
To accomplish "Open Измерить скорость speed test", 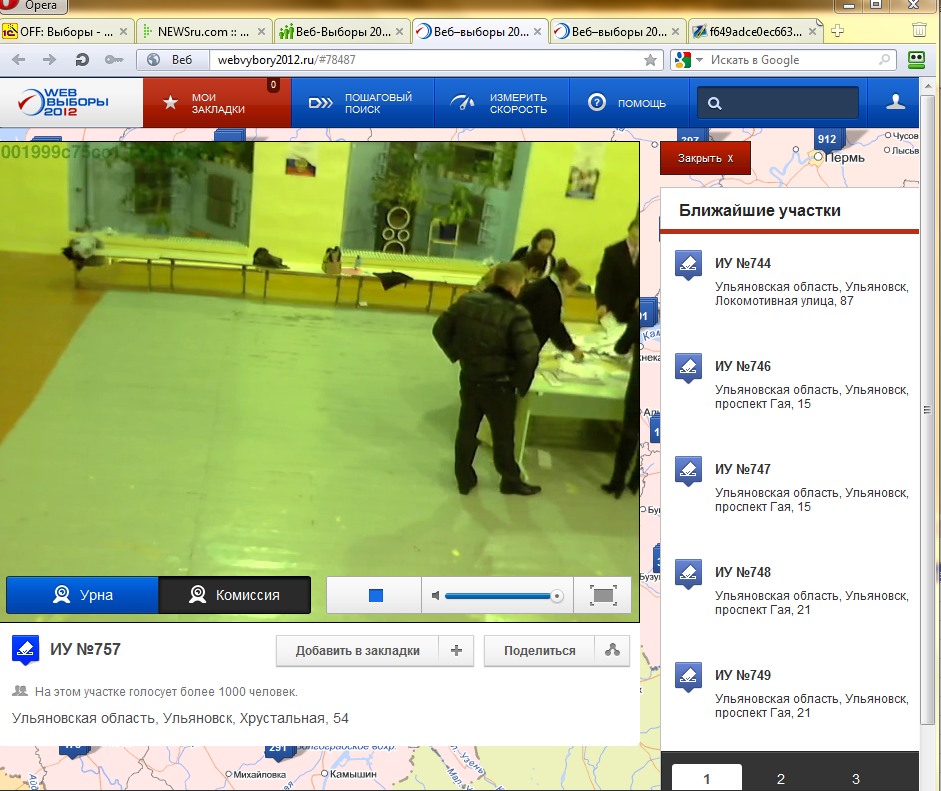I will [501, 103].
